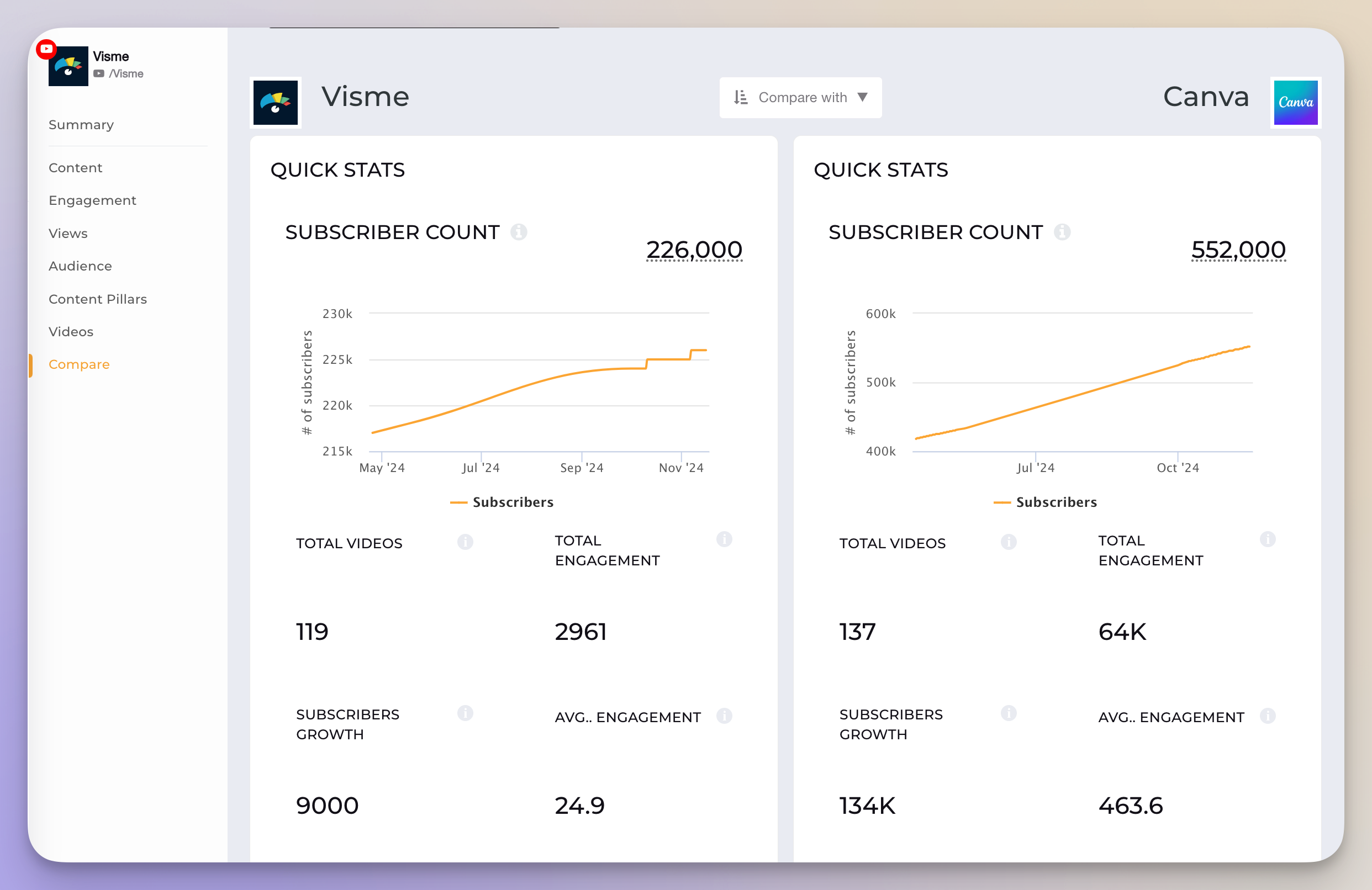Open the /Visme channel link
This screenshot has width=1372, height=890.
[126, 74]
